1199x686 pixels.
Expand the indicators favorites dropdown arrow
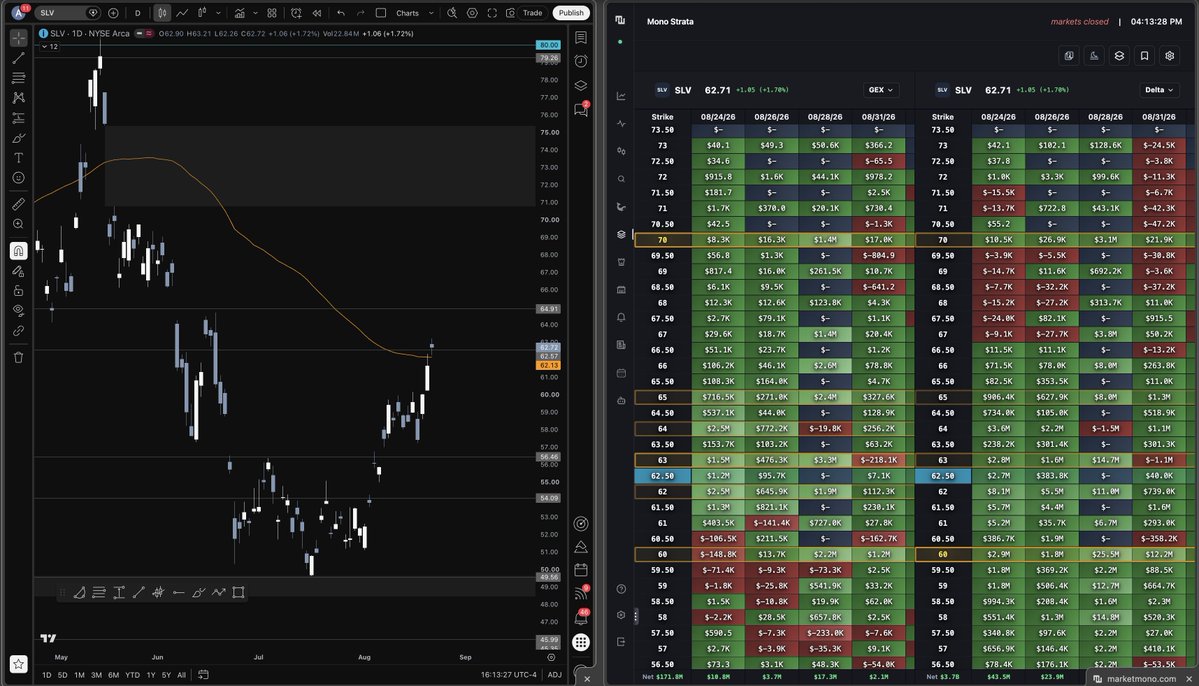tap(255, 13)
